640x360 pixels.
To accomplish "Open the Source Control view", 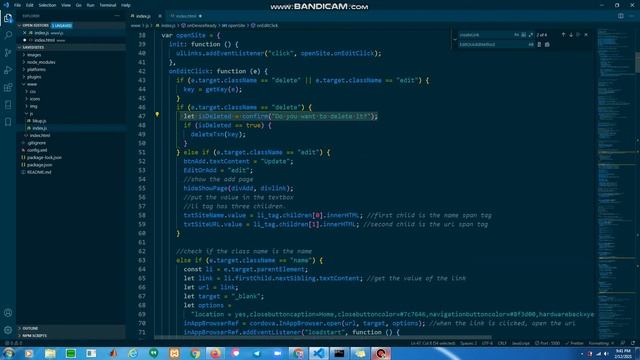I will tap(8, 53).
